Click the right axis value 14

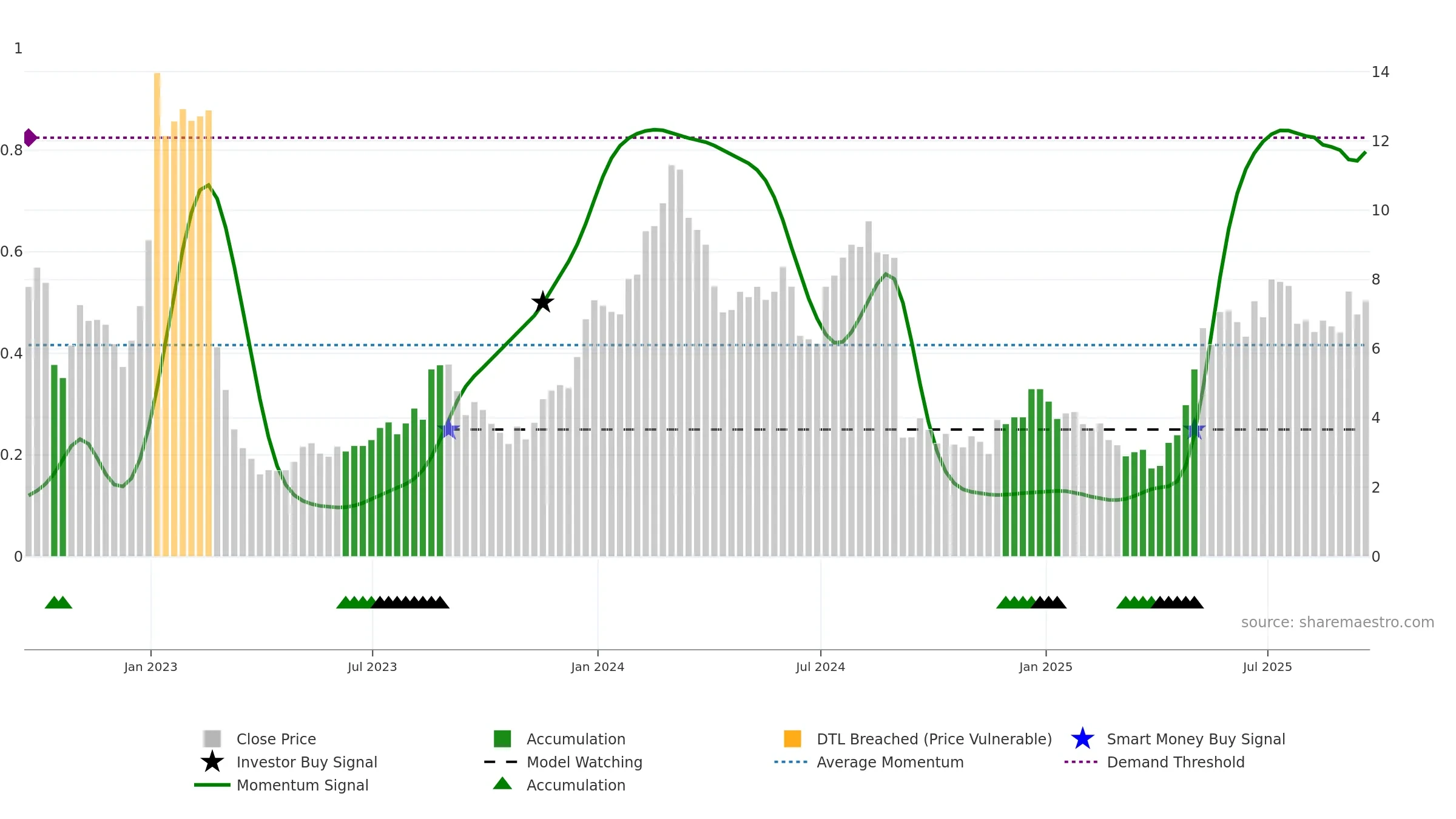pos(1380,72)
